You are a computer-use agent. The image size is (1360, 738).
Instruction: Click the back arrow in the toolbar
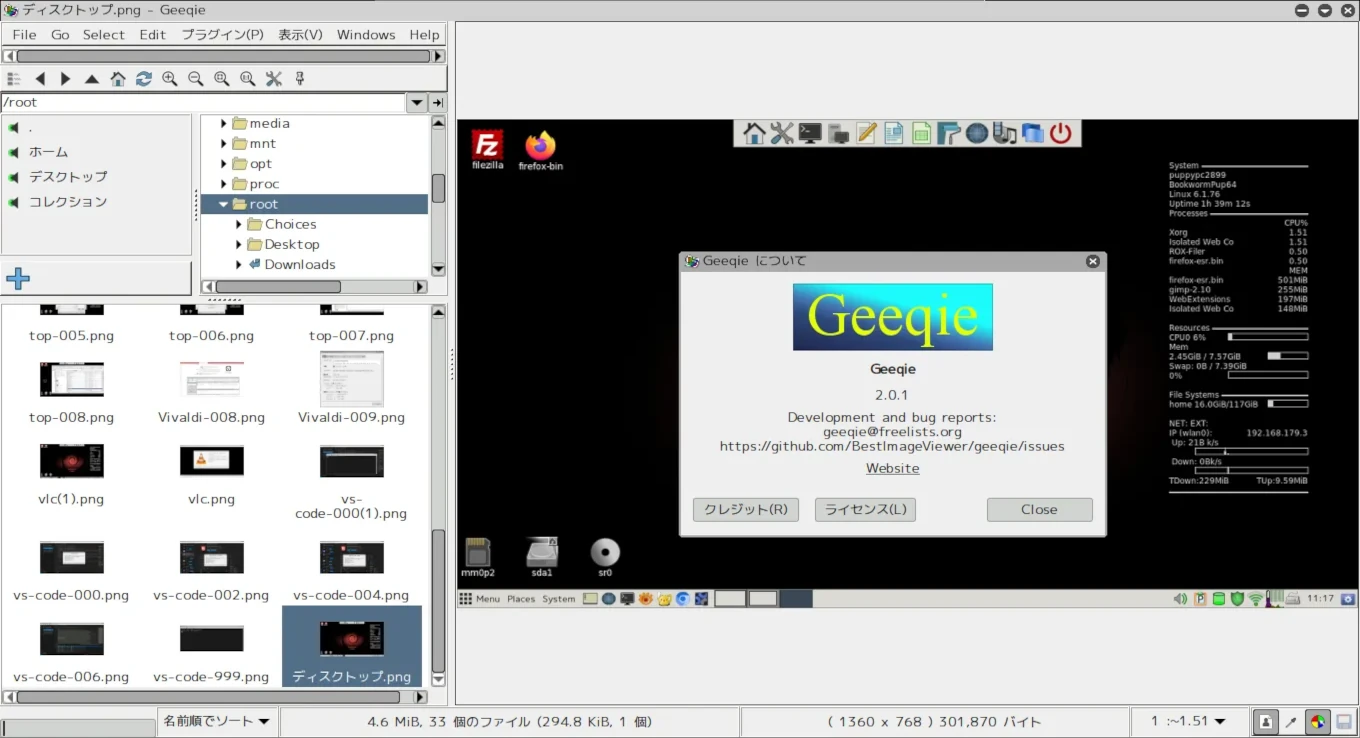click(40, 79)
